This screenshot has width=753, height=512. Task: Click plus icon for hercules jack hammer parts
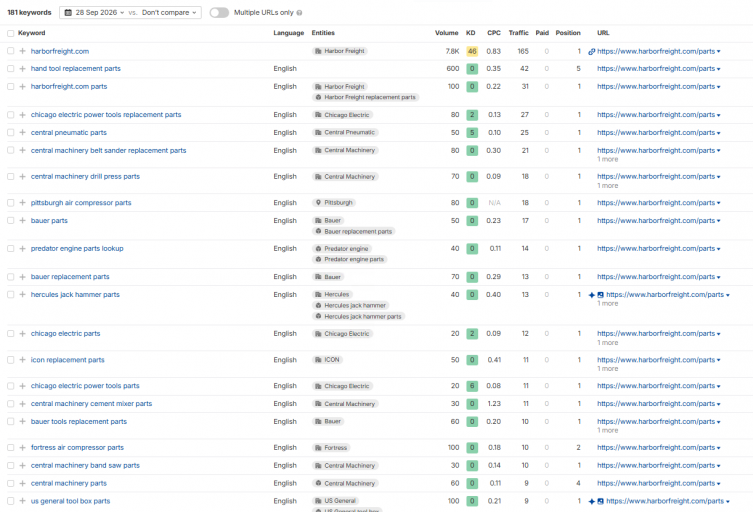pyautogui.click(x=22, y=294)
